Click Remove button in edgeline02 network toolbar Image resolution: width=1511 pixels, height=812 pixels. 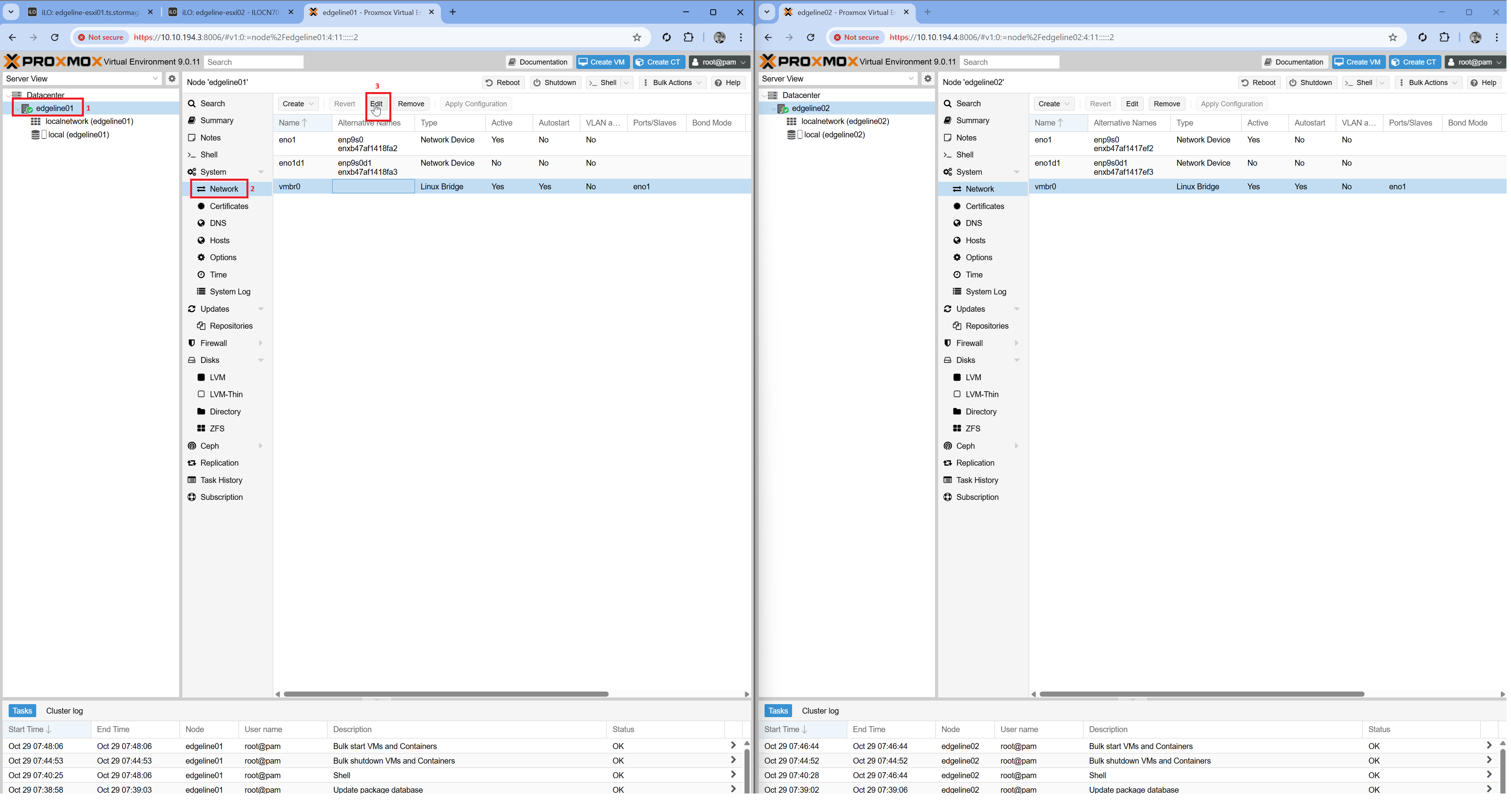pyautogui.click(x=1167, y=104)
